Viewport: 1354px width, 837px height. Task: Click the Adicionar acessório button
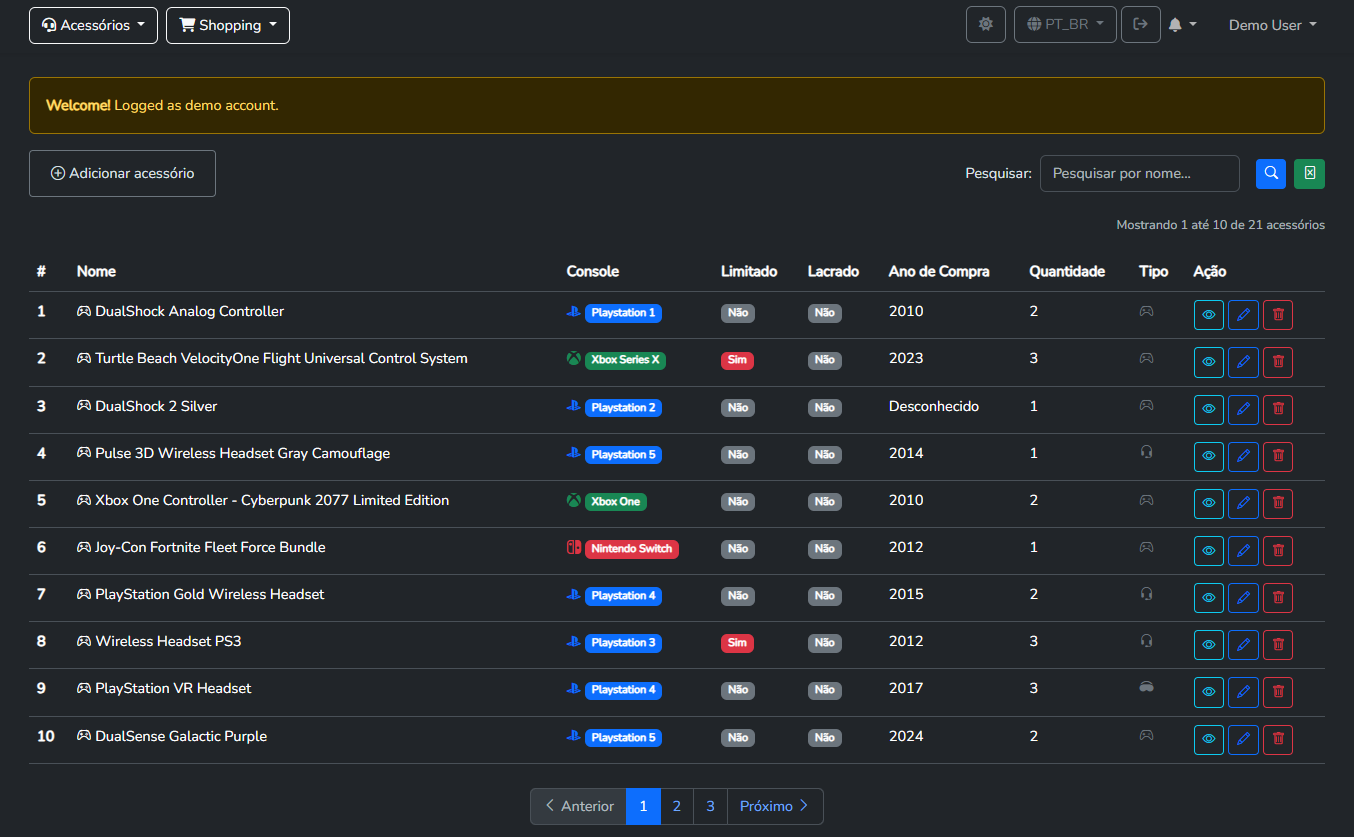pyautogui.click(x=122, y=173)
